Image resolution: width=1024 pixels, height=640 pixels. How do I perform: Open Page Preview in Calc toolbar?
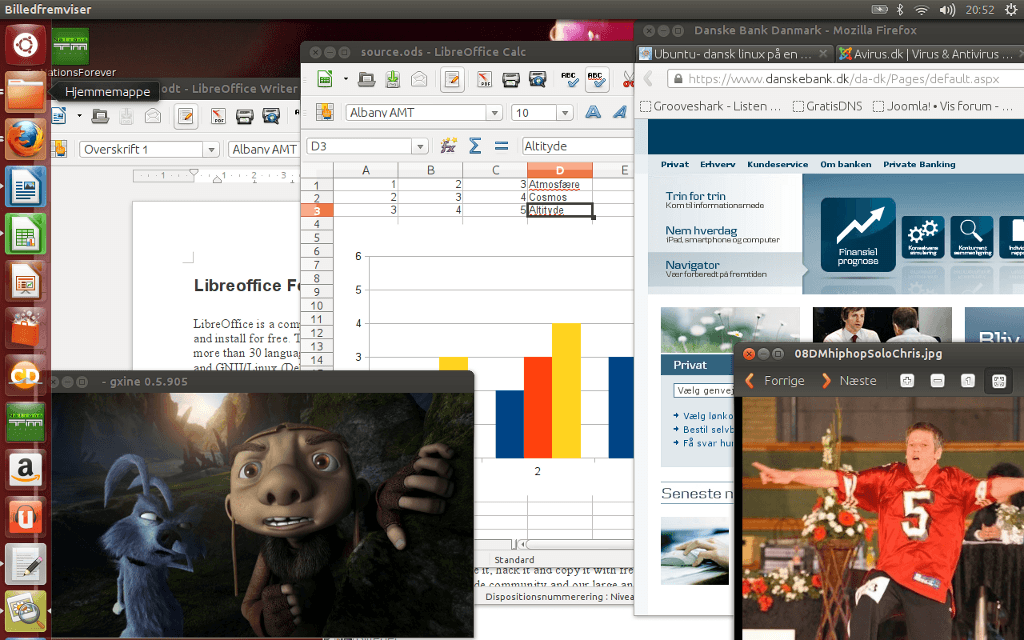point(537,79)
